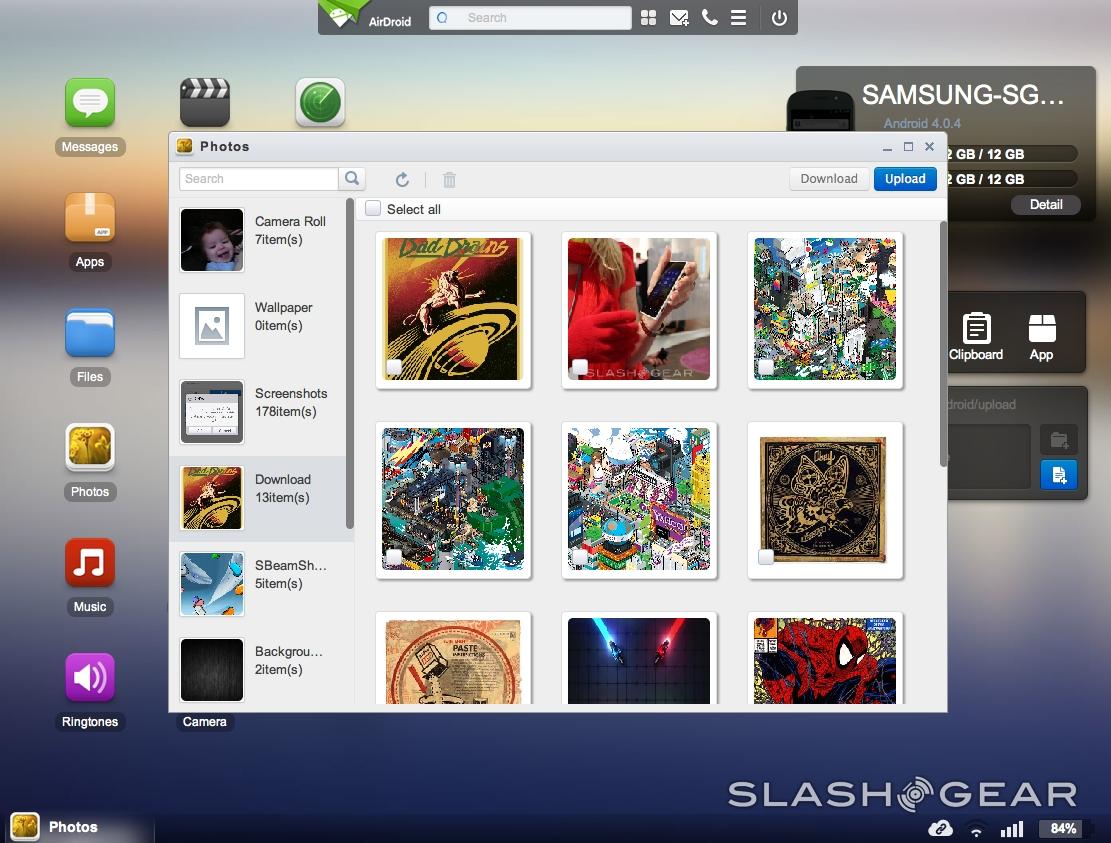Open the Ringtones app icon

coord(90,679)
